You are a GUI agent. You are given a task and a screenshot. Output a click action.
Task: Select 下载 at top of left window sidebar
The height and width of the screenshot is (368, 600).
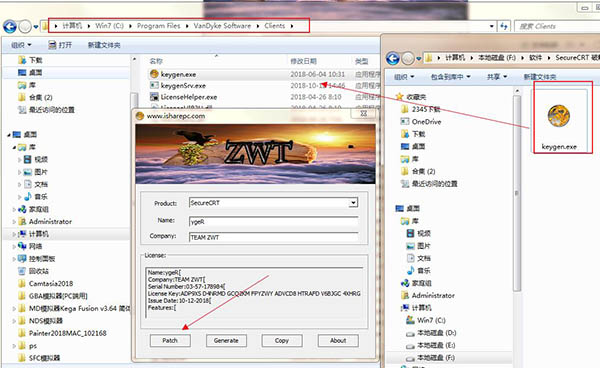coord(31,60)
